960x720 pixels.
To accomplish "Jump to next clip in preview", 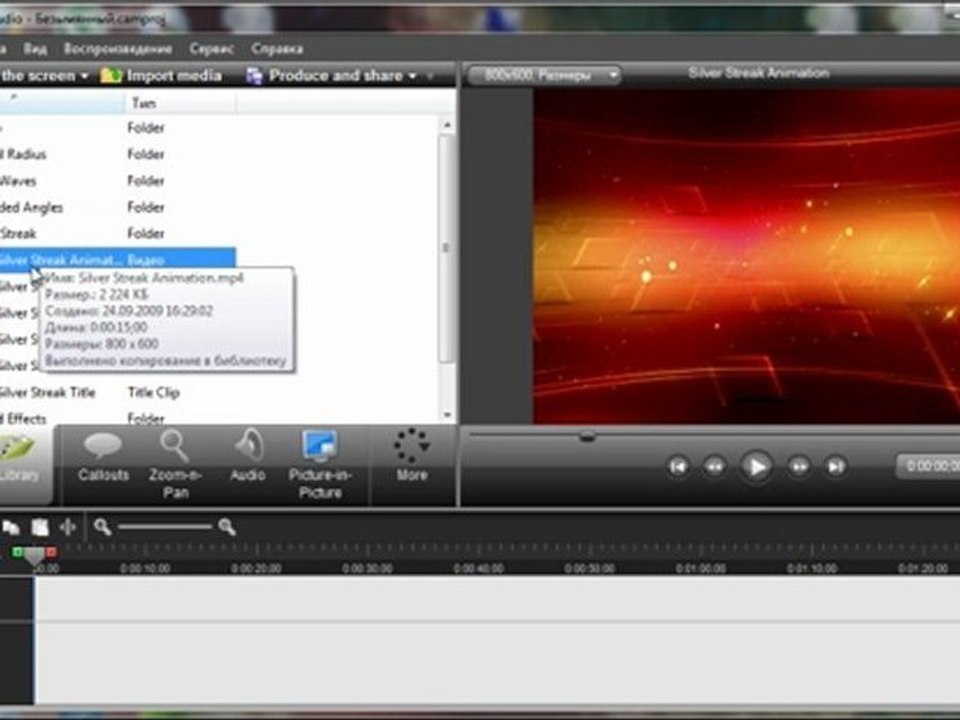I will 836,467.
